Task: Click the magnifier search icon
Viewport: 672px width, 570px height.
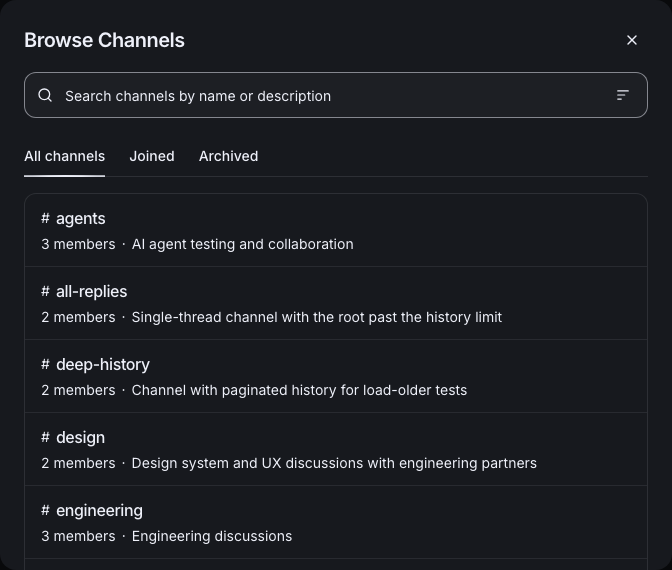Action: (45, 95)
